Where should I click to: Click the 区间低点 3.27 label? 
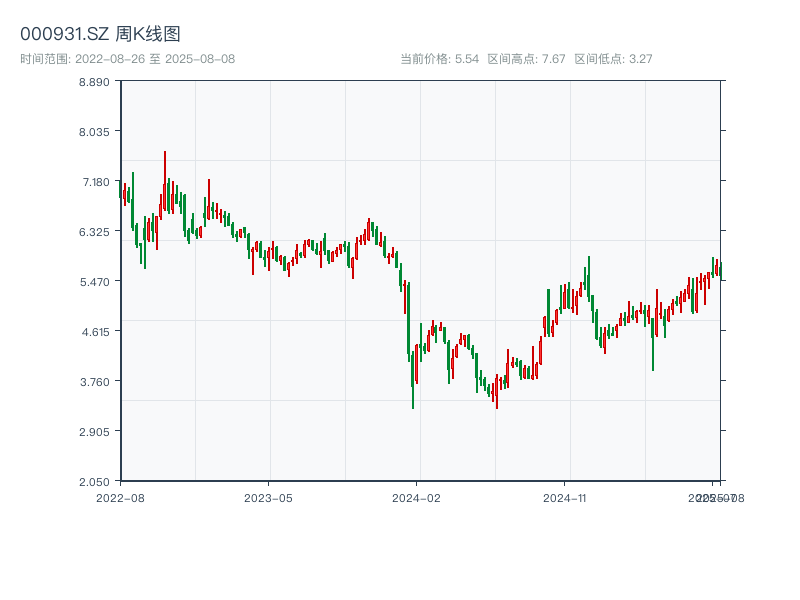pos(613,59)
